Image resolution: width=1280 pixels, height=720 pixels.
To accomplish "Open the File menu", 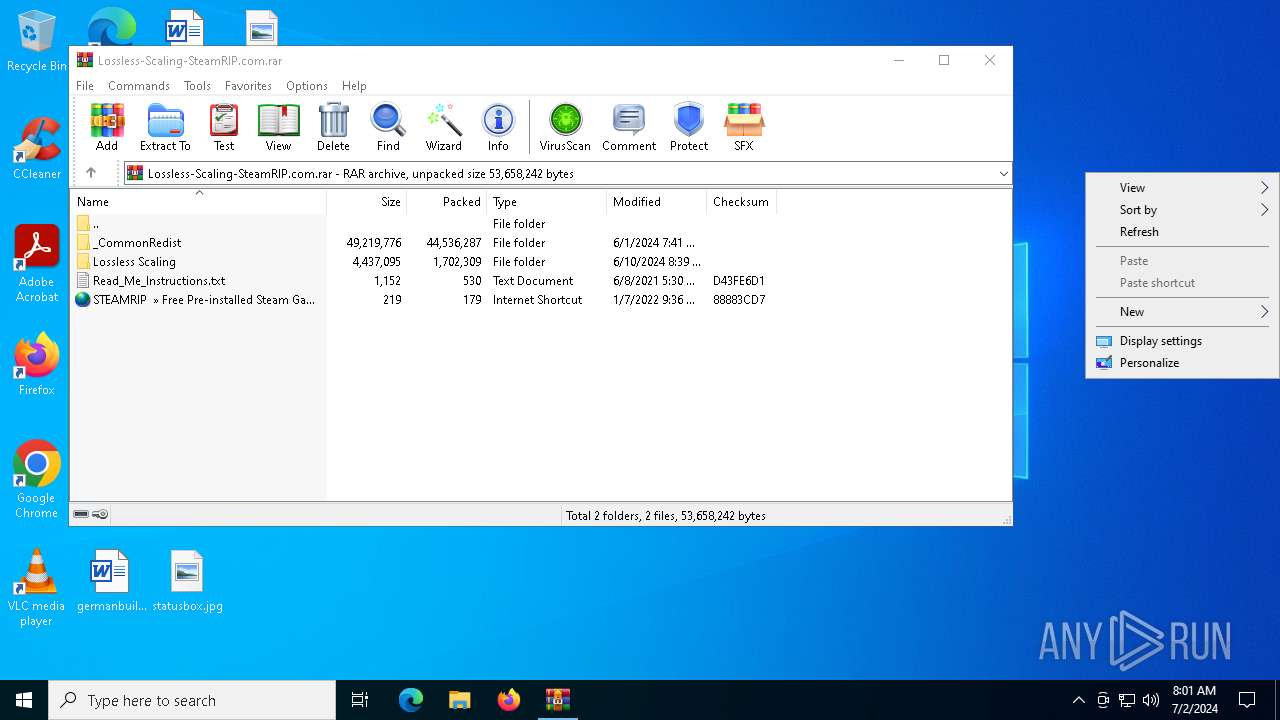I will pos(85,86).
